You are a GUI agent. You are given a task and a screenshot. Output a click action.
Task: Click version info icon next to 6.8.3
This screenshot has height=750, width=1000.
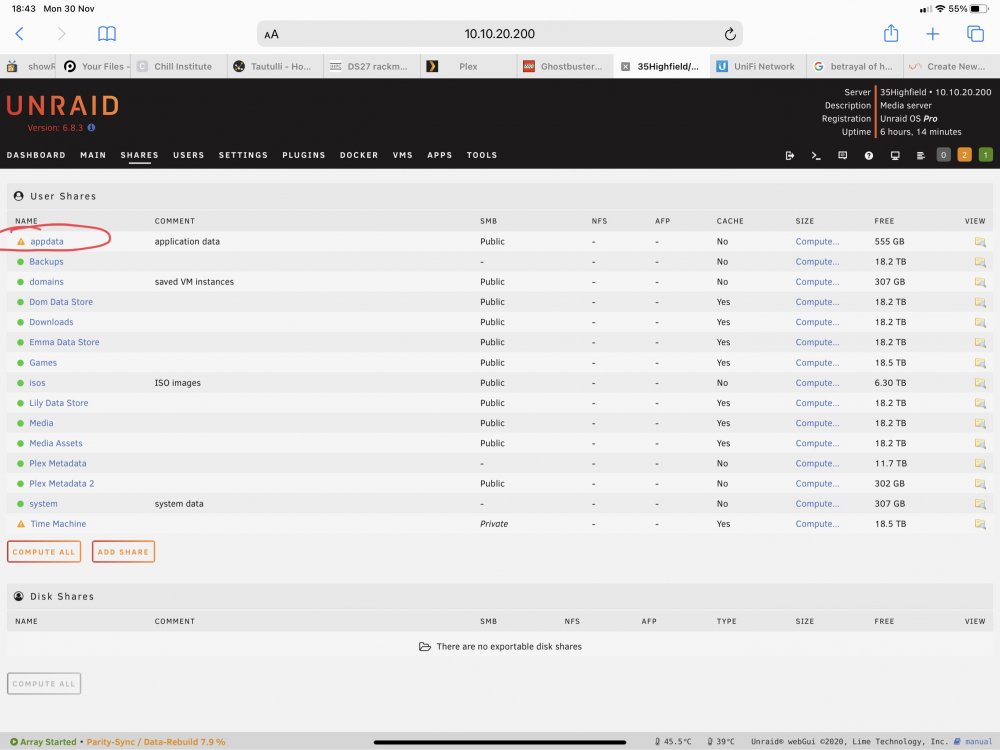coord(91,128)
